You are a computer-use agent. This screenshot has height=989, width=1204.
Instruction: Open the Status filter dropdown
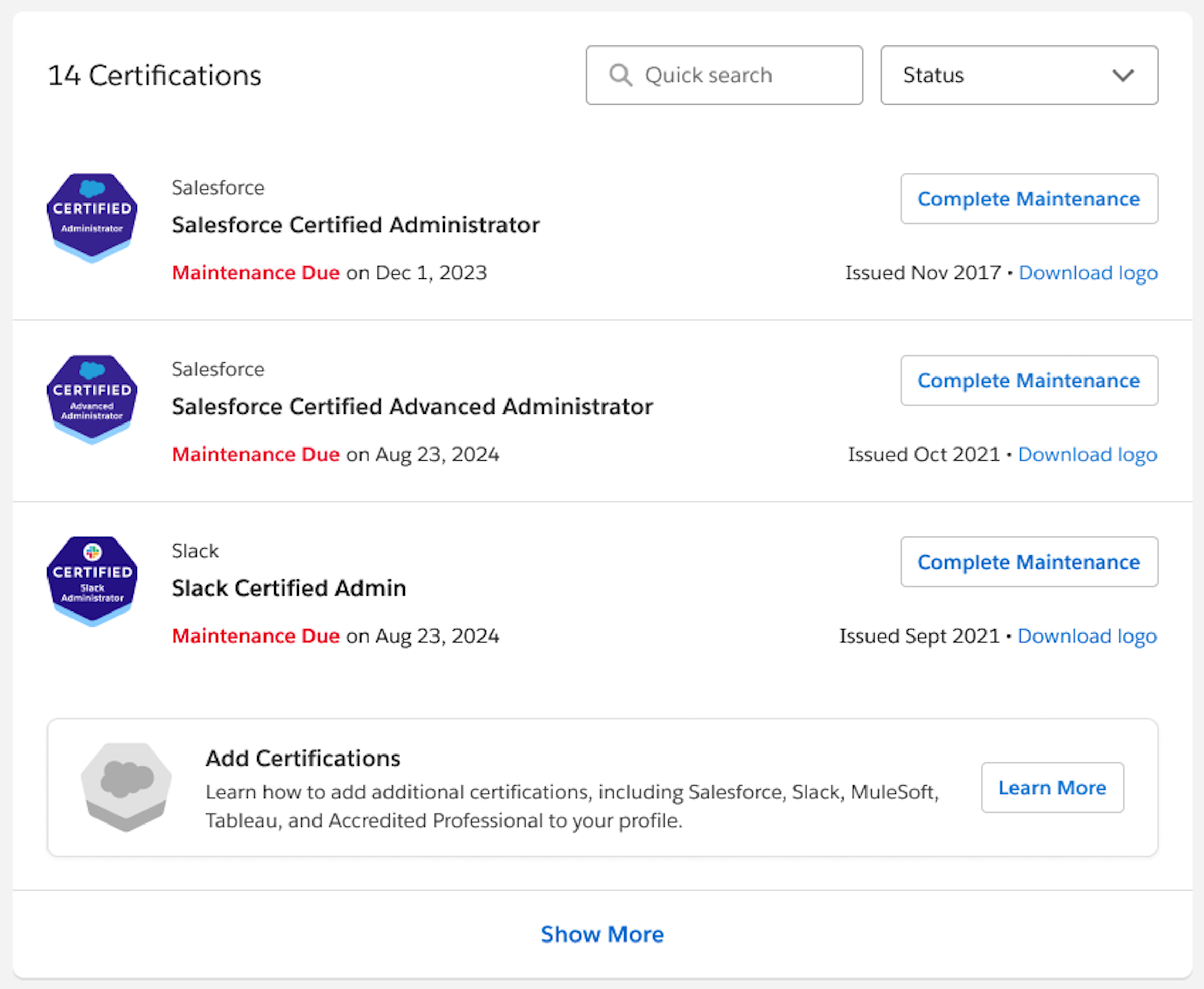pos(1019,75)
